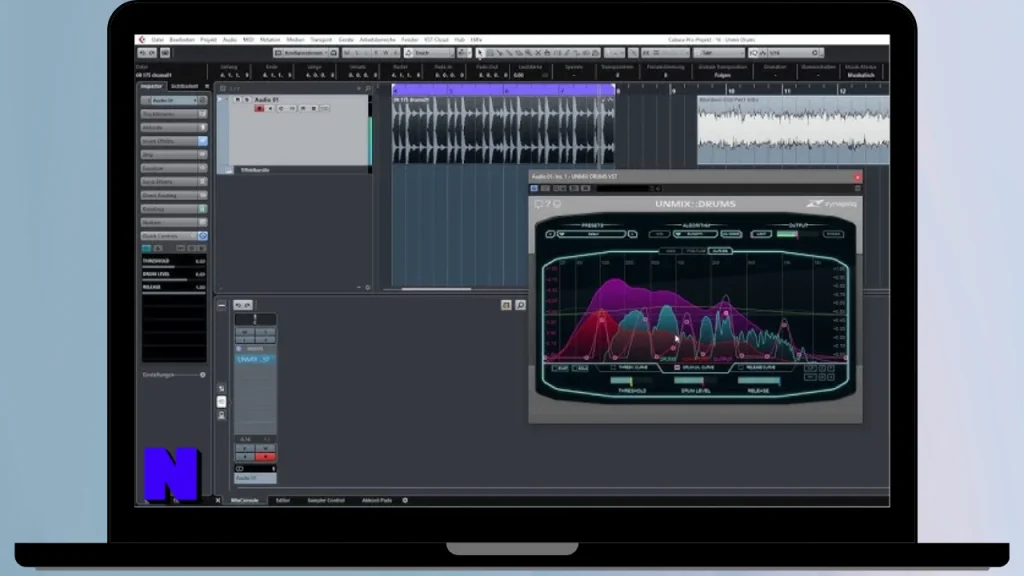Load next preset arrow in Unmix Drums
This screenshot has height=576, width=1024.
pos(633,234)
